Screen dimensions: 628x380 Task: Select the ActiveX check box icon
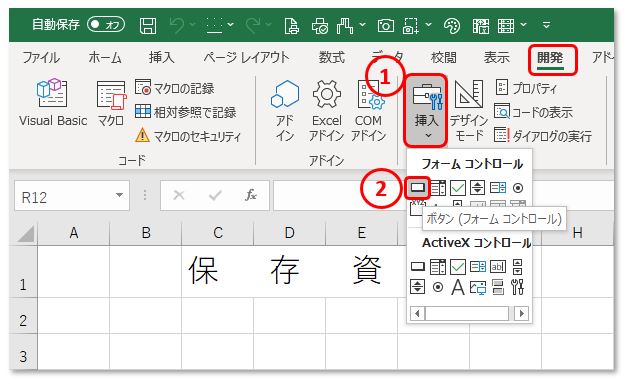458,267
